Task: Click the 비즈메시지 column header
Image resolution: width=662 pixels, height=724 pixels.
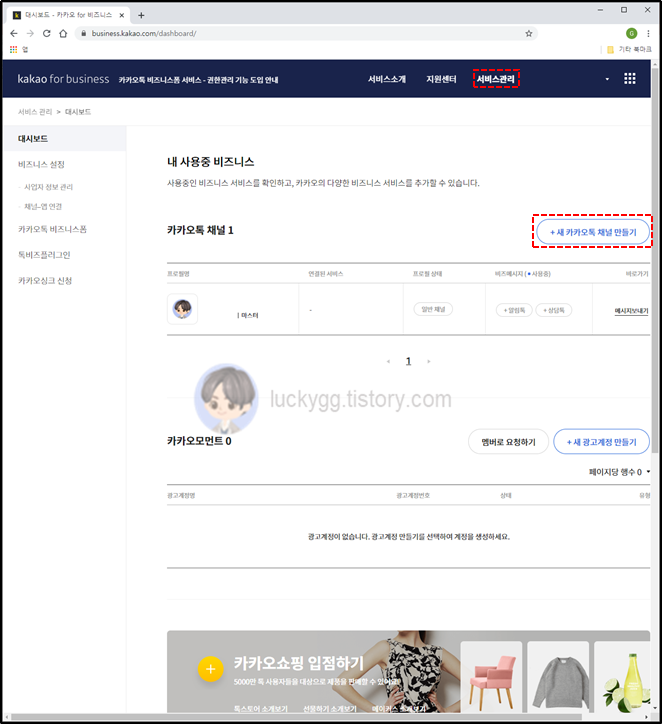Action: [x=522, y=274]
